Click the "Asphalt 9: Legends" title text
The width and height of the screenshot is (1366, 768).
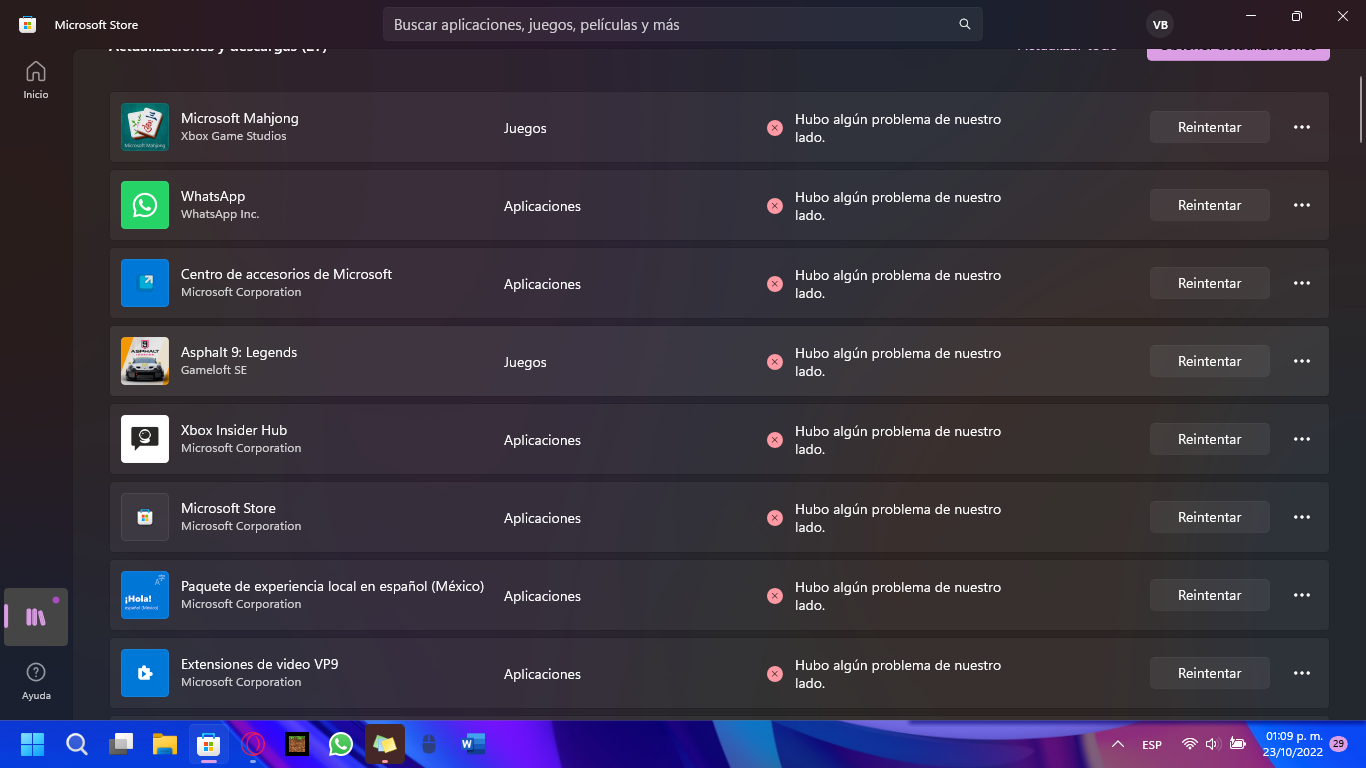239,352
